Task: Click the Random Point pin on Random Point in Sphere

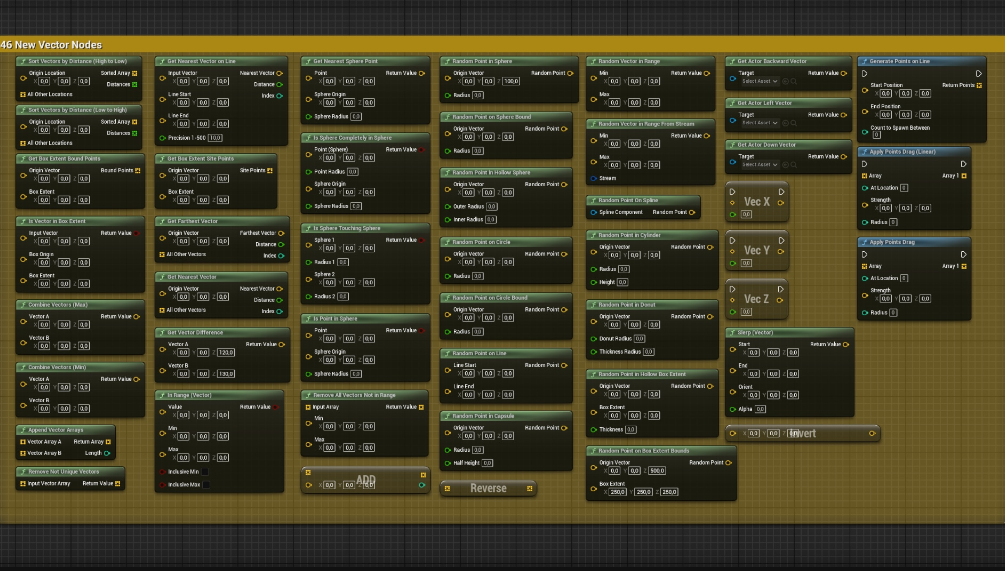Action: pyautogui.click(x=570, y=73)
